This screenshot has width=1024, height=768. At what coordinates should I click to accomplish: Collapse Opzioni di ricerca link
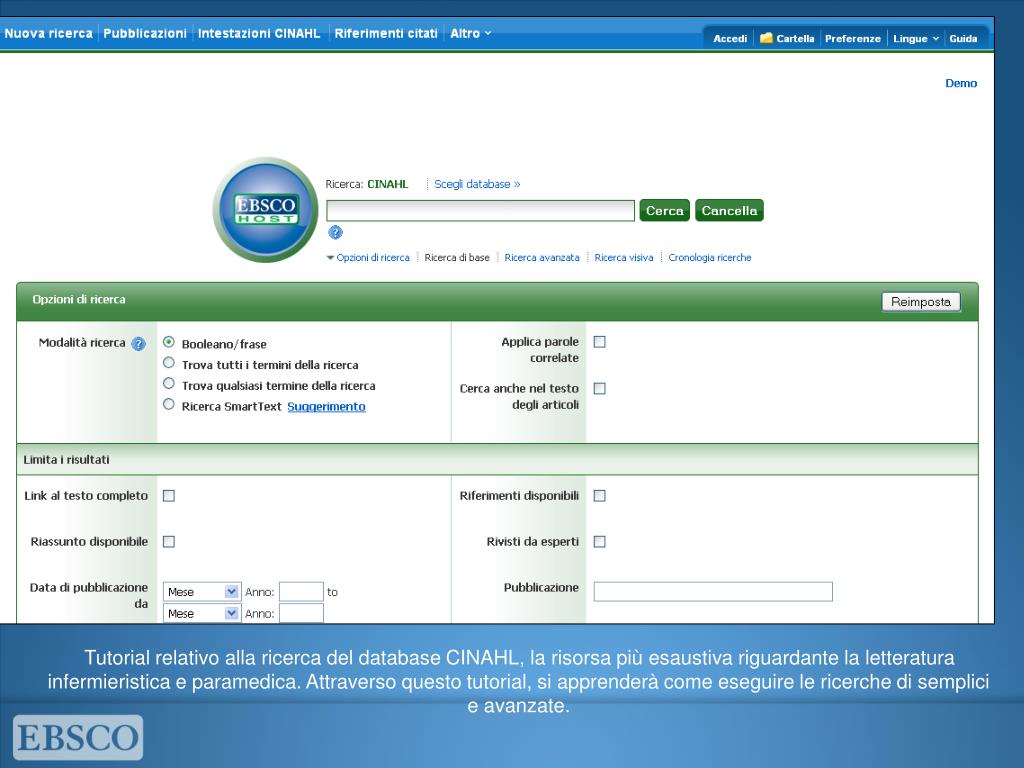point(368,257)
